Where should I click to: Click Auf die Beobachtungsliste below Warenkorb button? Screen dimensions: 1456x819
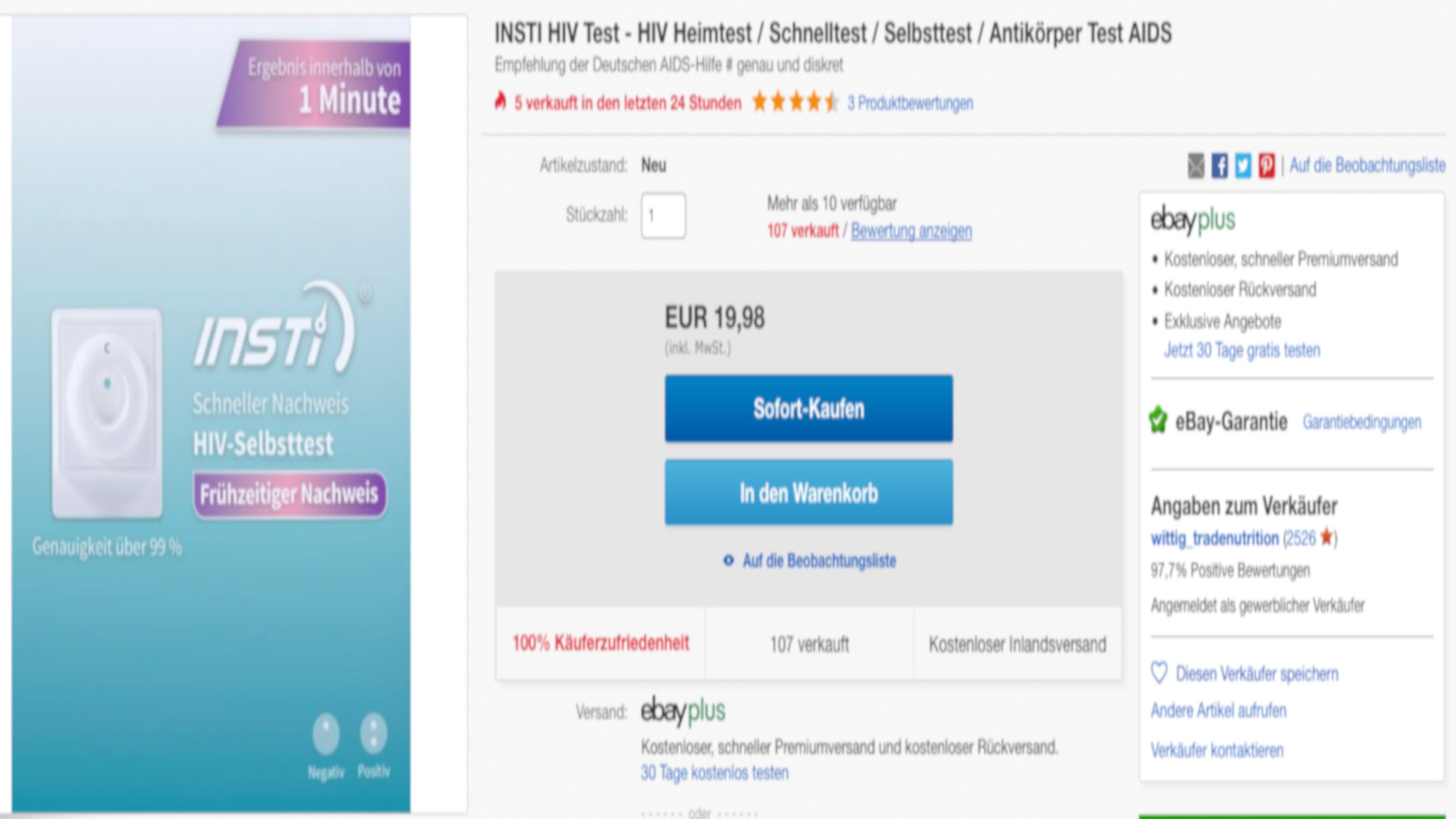pyautogui.click(x=818, y=561)
